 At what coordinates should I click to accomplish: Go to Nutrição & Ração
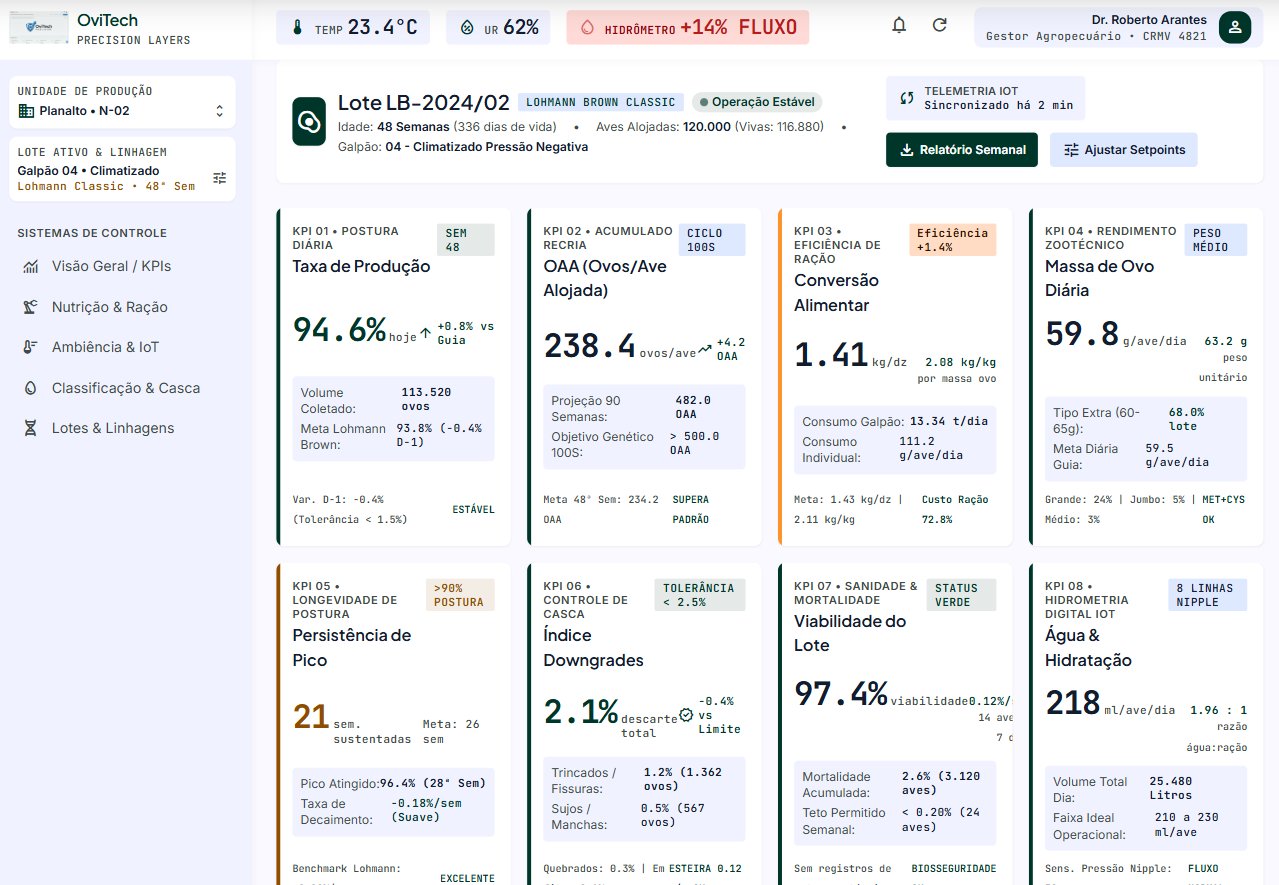pos(125,307)
